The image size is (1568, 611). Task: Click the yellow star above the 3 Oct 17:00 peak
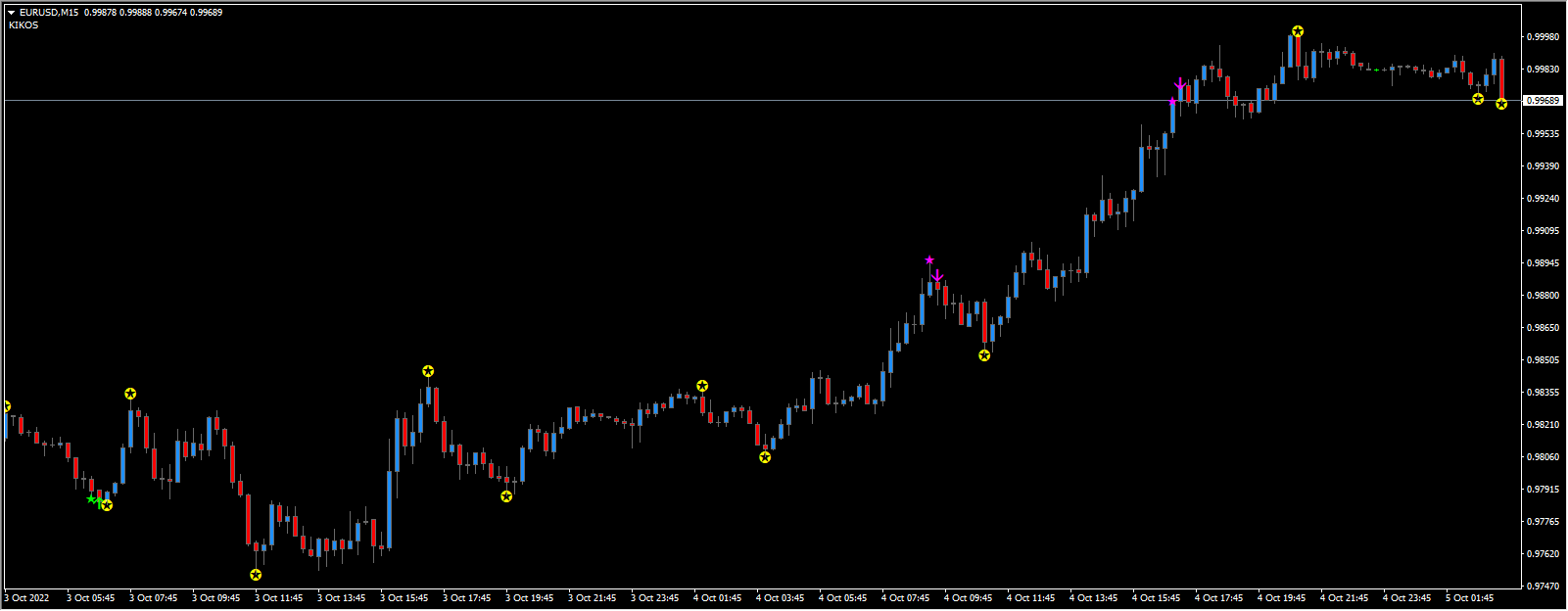point(428,371)
